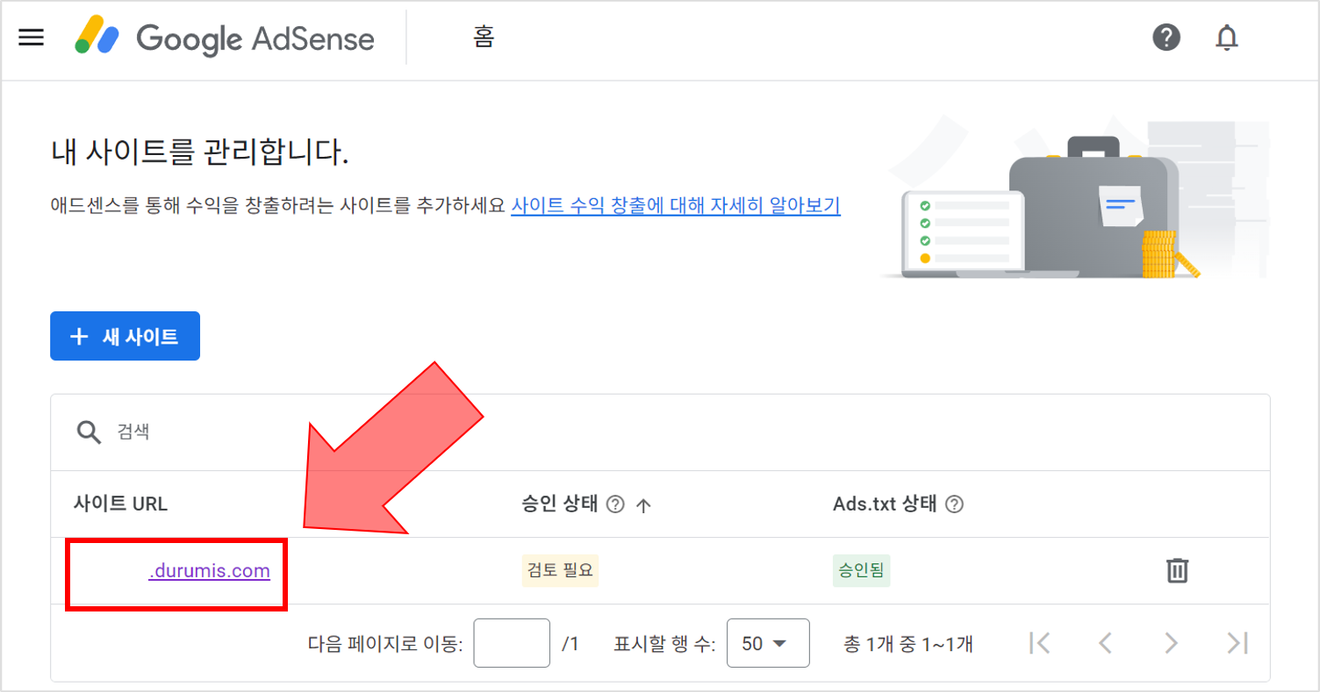Delete the durumis.com site with trash icon

(1178, 571)
